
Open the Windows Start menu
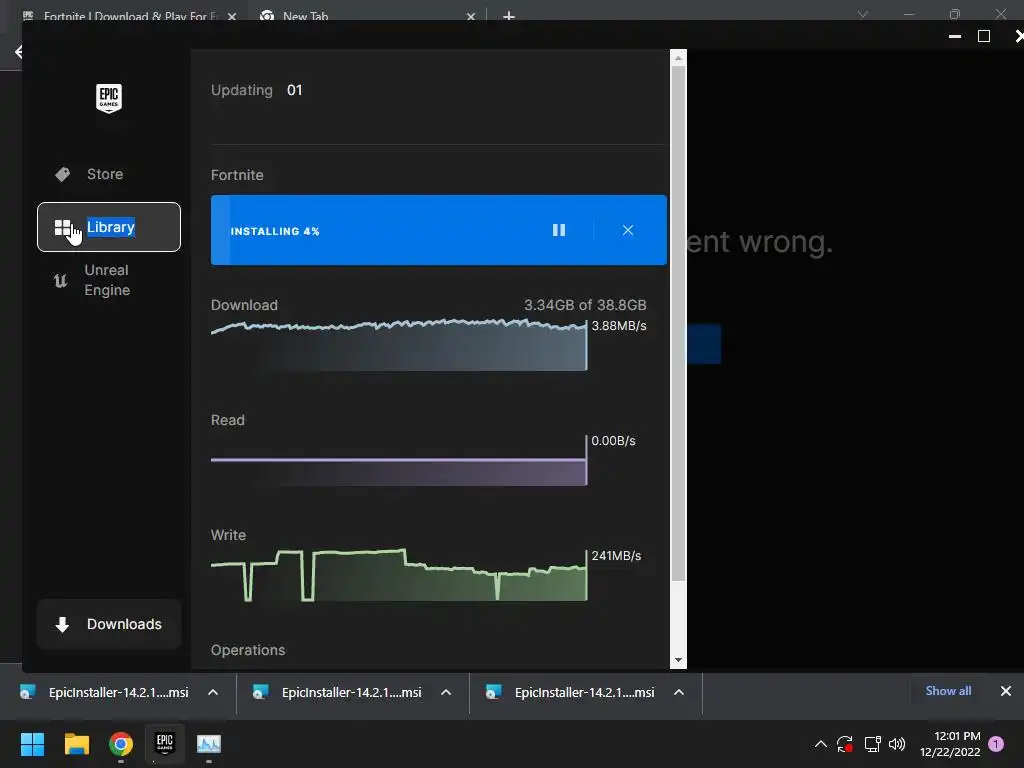[32, 744]
